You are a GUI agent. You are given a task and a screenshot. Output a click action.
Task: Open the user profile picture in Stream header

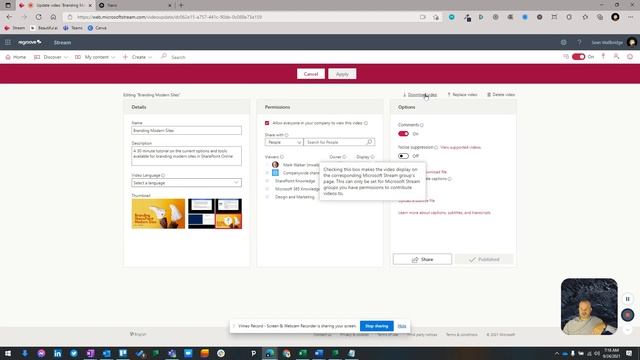click(x=631, y=42)
